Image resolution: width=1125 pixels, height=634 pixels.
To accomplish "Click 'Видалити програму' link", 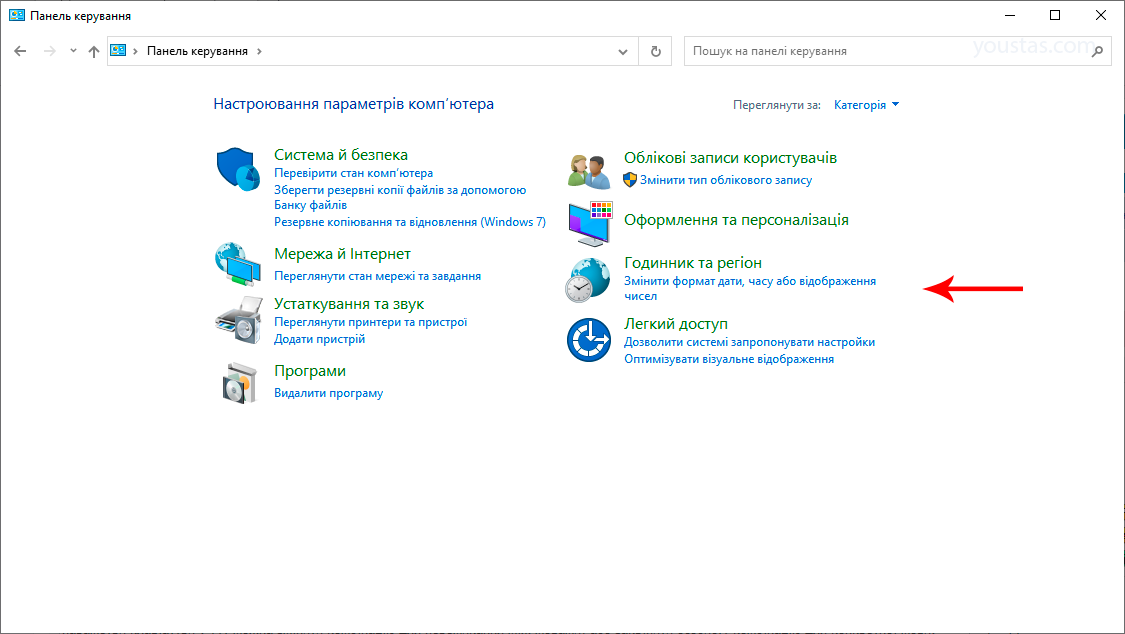I will pyautogui.click(x=329, y=393).
